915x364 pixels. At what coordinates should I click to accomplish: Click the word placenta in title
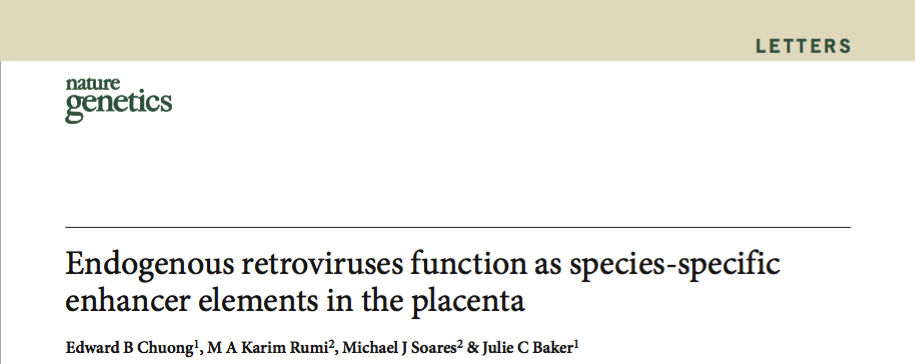[x=468, y=302]
